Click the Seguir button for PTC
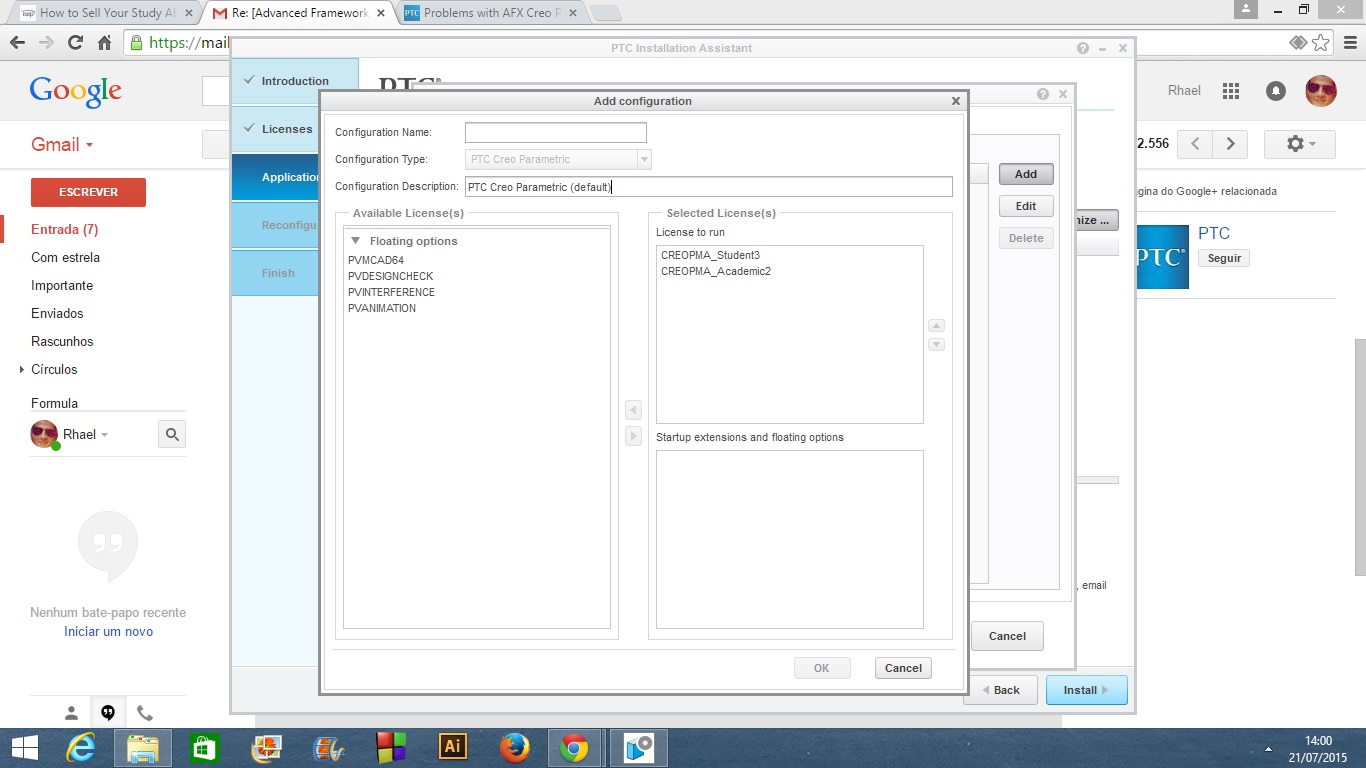 [1224, 258]
